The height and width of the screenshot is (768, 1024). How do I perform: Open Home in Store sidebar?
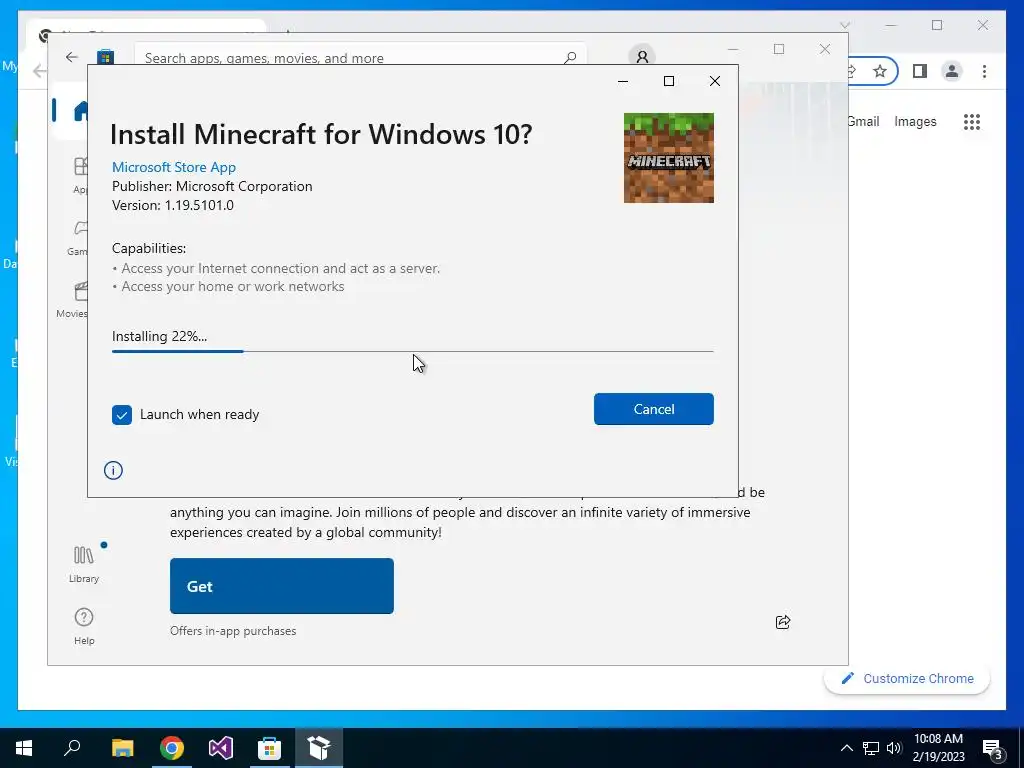pyautogui.click(x=80, y=111)
